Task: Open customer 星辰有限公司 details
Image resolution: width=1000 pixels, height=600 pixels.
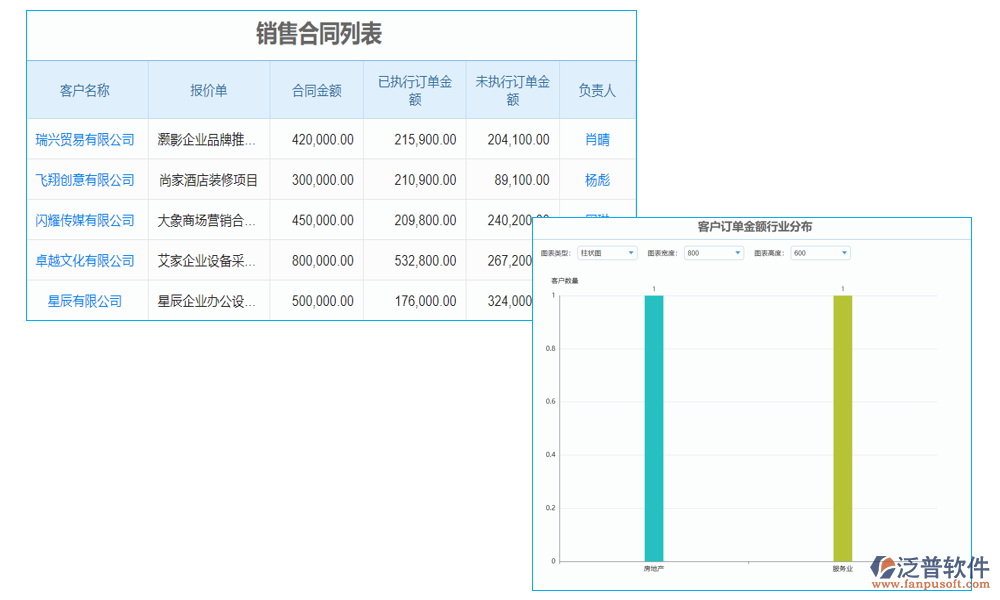Action: (x=86, y=300)
